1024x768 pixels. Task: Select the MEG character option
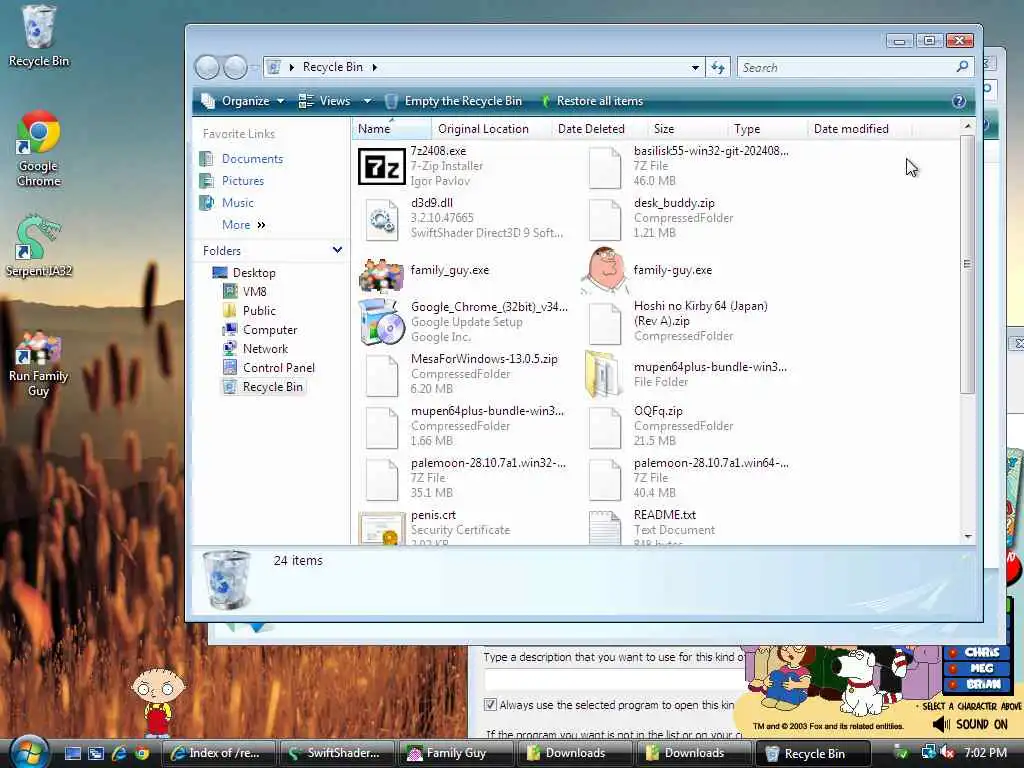976,668
